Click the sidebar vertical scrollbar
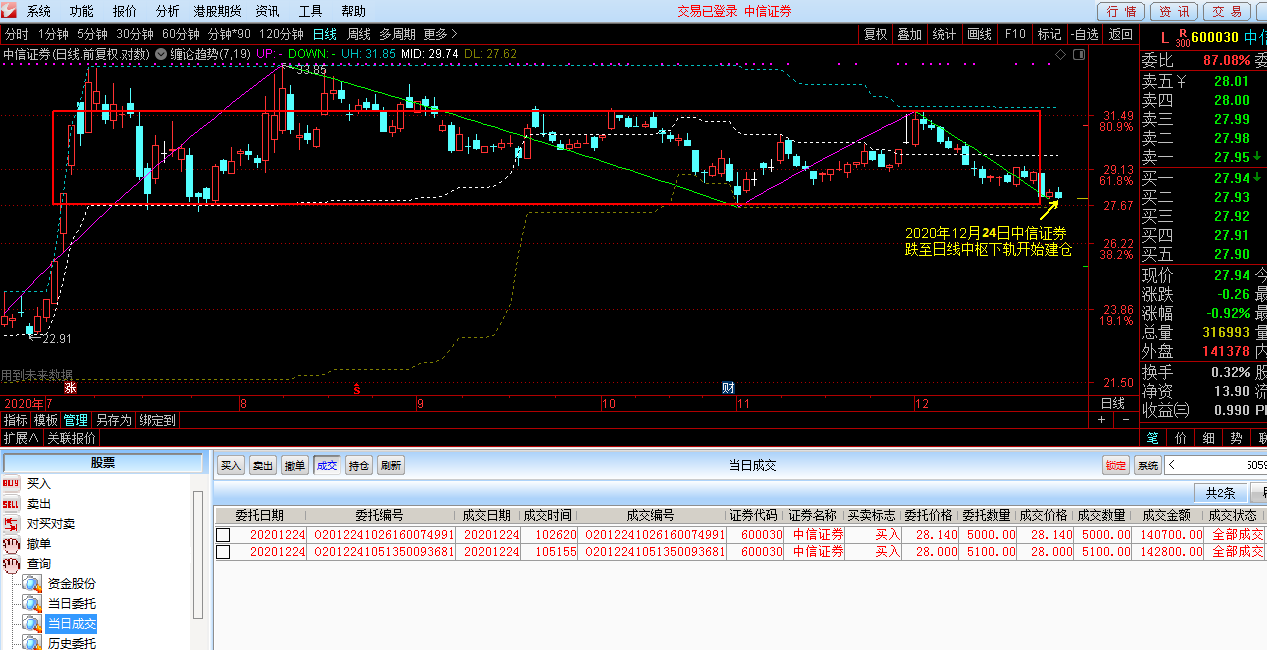Image resolution: width=1267 pixels, height=650 pixels. click(x=198, y=555)
